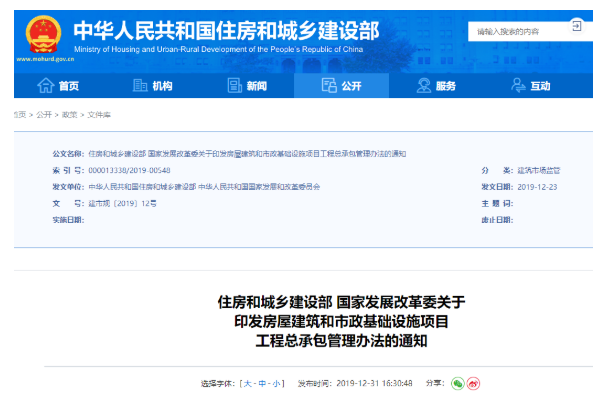Click the document icon beside 公开
Screen dimensions: 611x396
(x=329, y=85)
